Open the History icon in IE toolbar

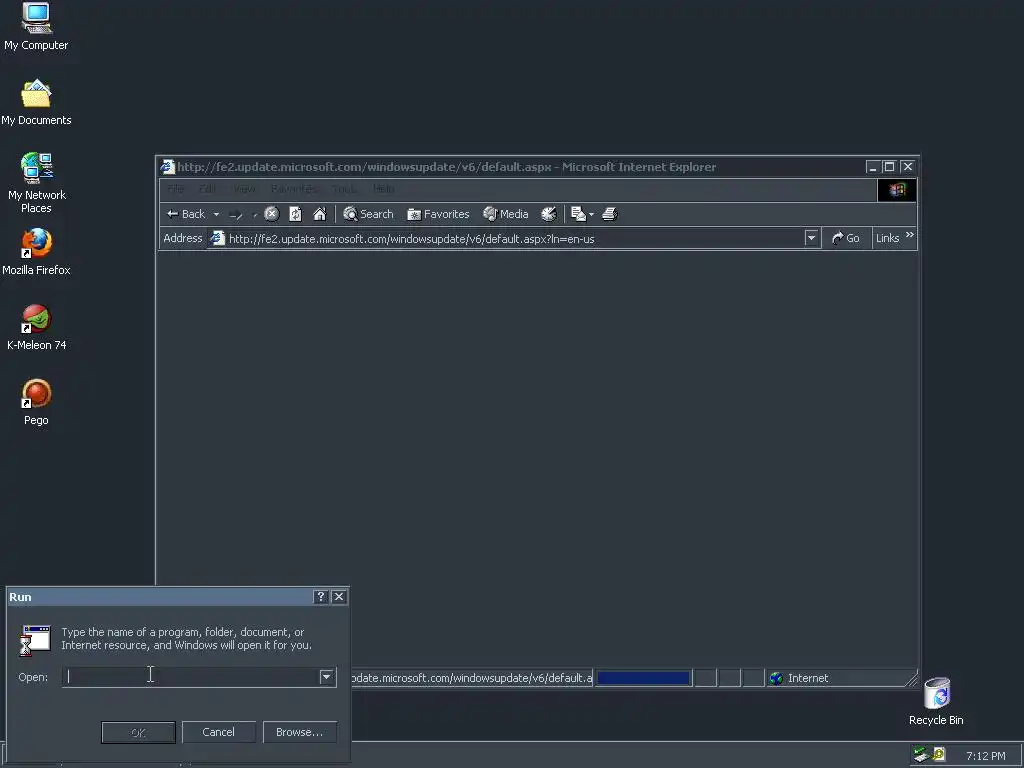coord(549,214)
